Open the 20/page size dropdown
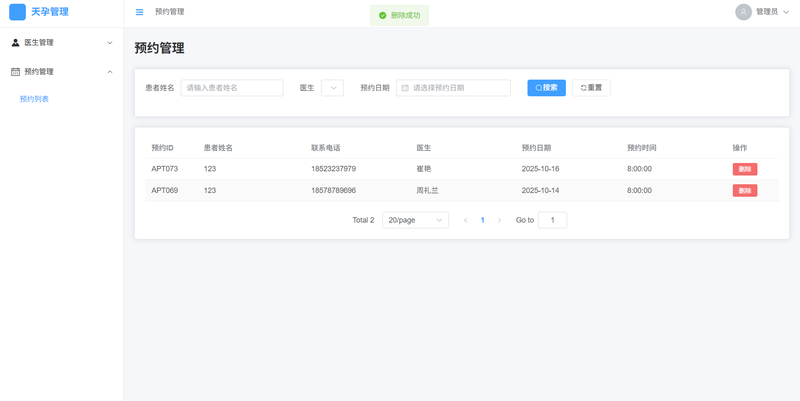 (x=415, y=220)
